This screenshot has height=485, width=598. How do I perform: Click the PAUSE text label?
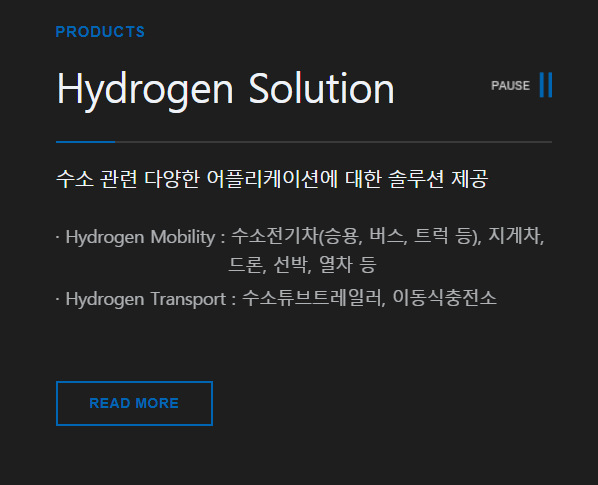pyautogui.click(x=510, y=85)
